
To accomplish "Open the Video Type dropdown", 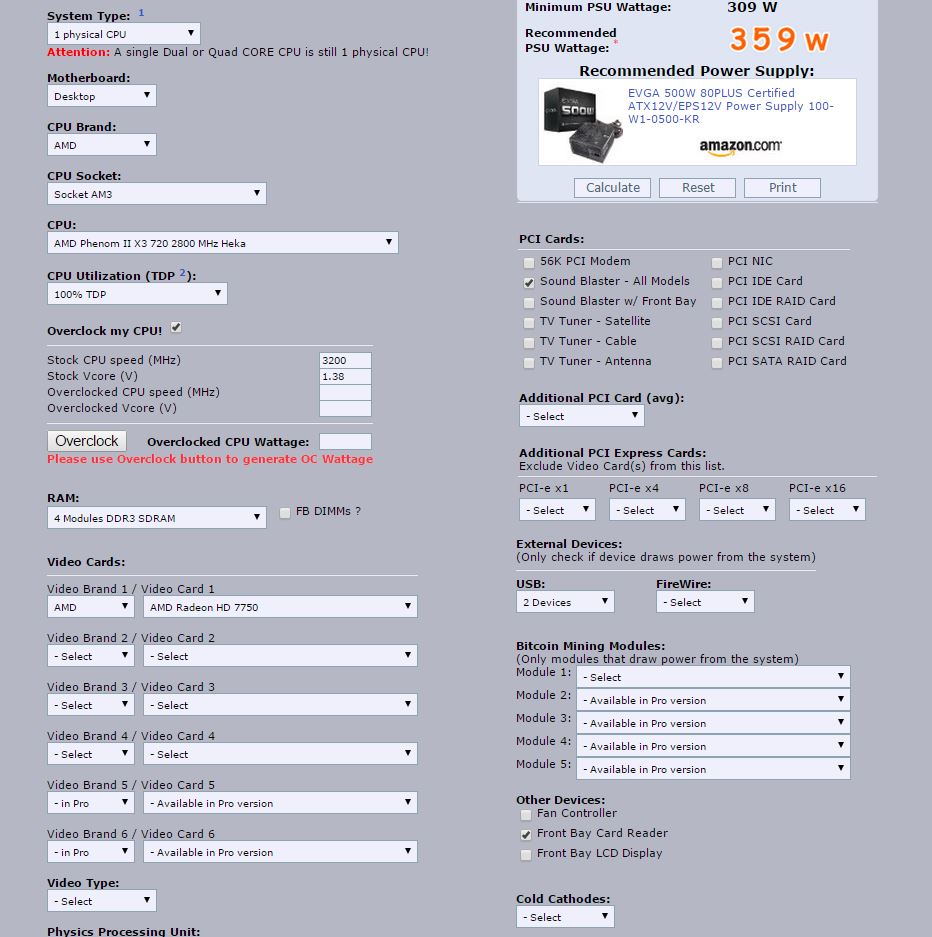I will (x=102, y=901).
